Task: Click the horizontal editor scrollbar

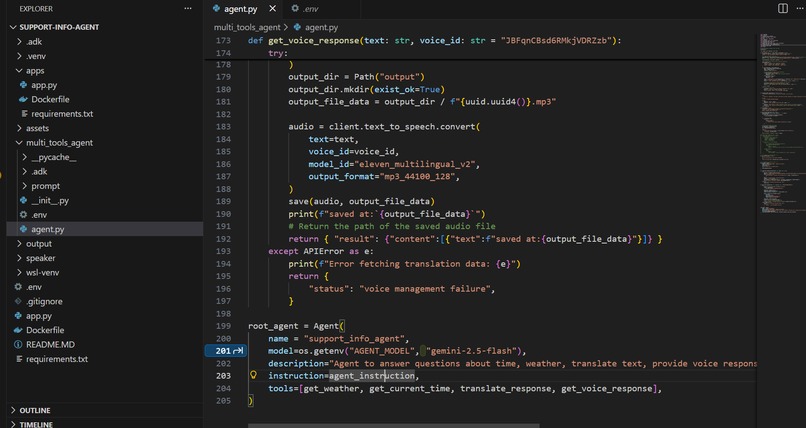Action: 394,425
